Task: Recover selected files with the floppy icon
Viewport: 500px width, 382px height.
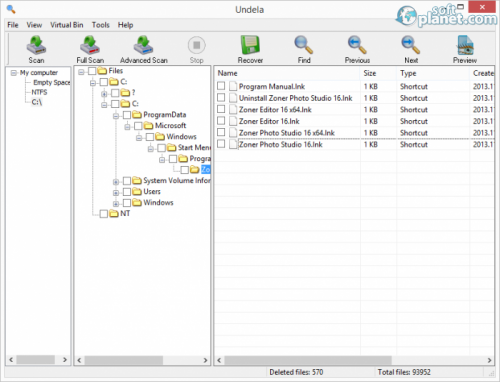Action: 250,45
